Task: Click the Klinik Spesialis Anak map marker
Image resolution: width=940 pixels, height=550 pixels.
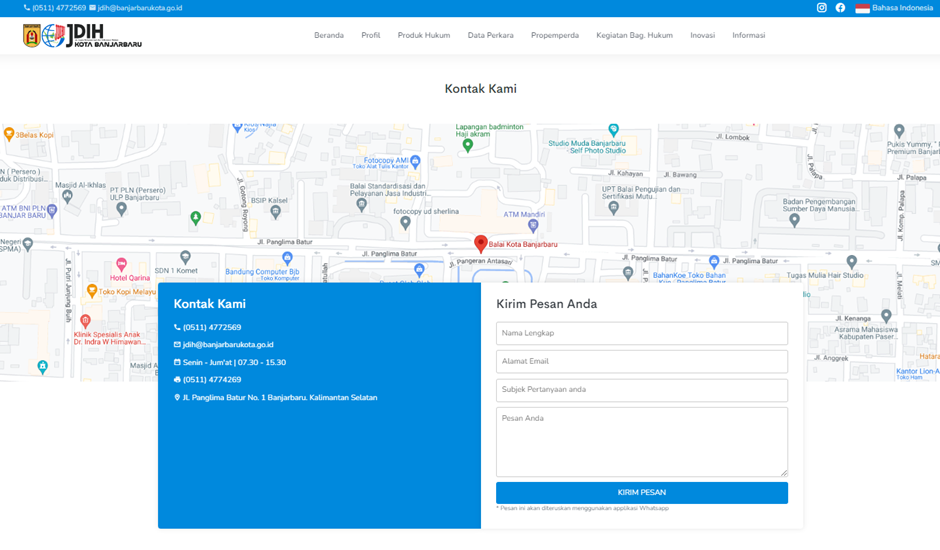Action: [x=85, y=321]
